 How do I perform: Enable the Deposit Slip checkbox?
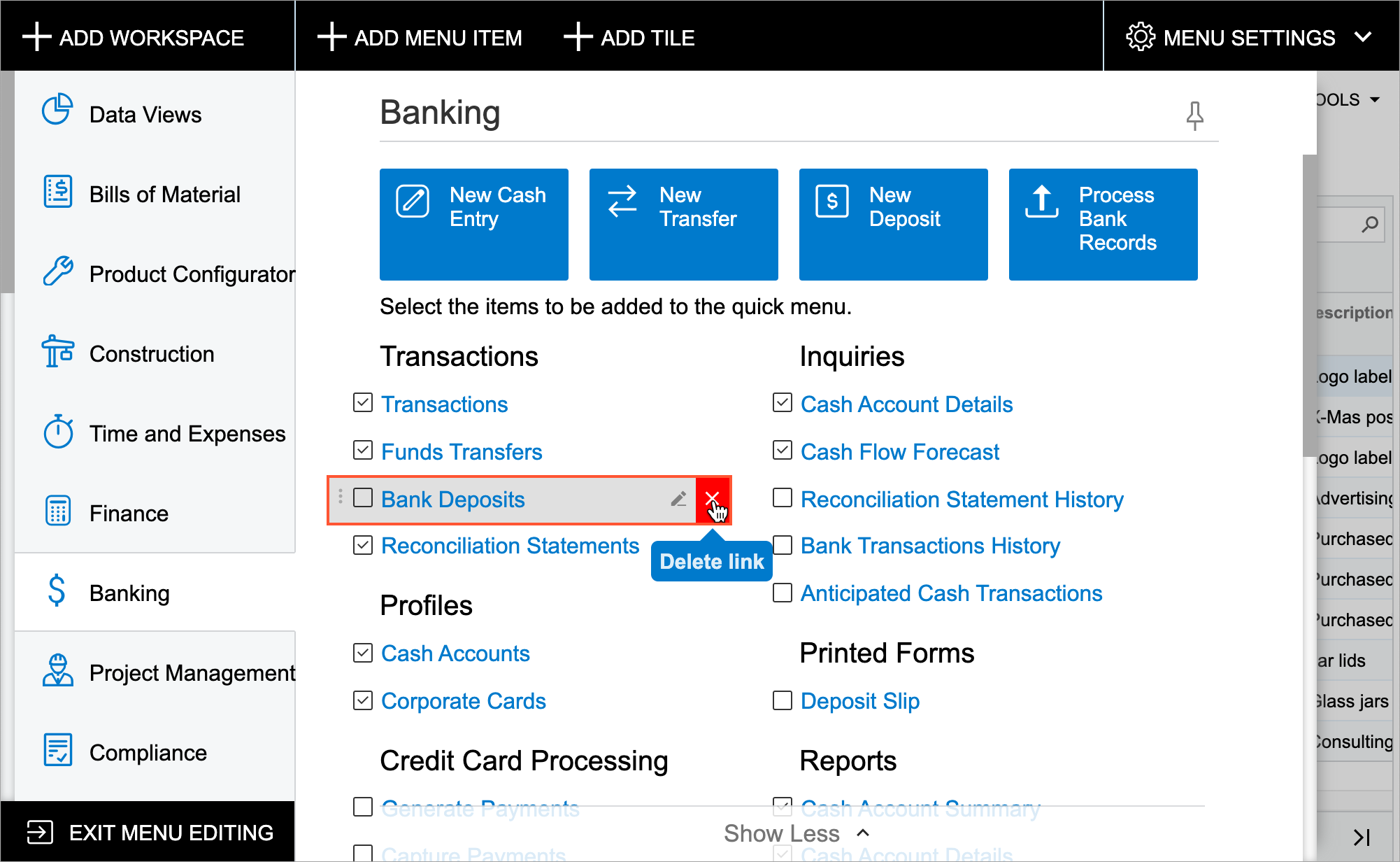point(783,700)
